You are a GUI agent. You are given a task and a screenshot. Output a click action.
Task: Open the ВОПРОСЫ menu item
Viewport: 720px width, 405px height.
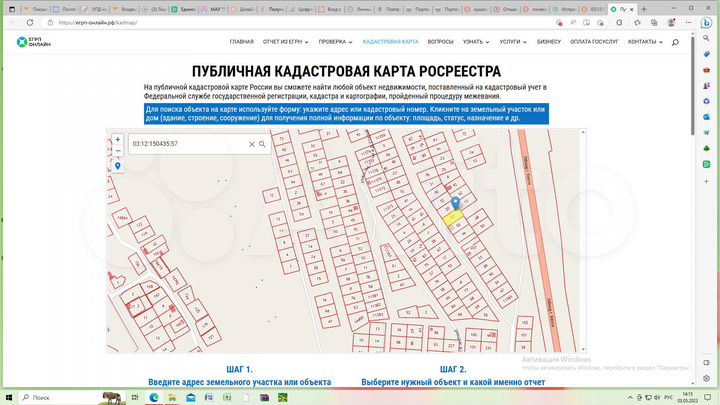click(440, 42)
